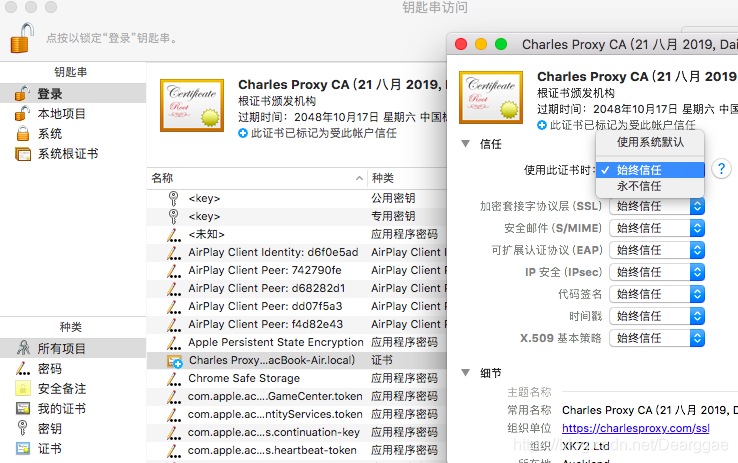This screenshot has height=463, width=738.
Task: Click the 本地项目 padlock icon
Action: 22,113
